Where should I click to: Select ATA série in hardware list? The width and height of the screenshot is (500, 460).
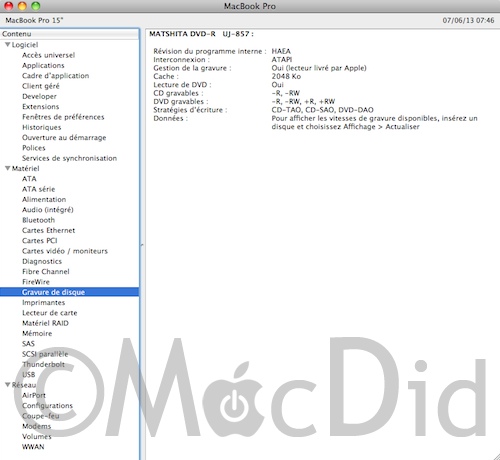click(x=38, y=189)
